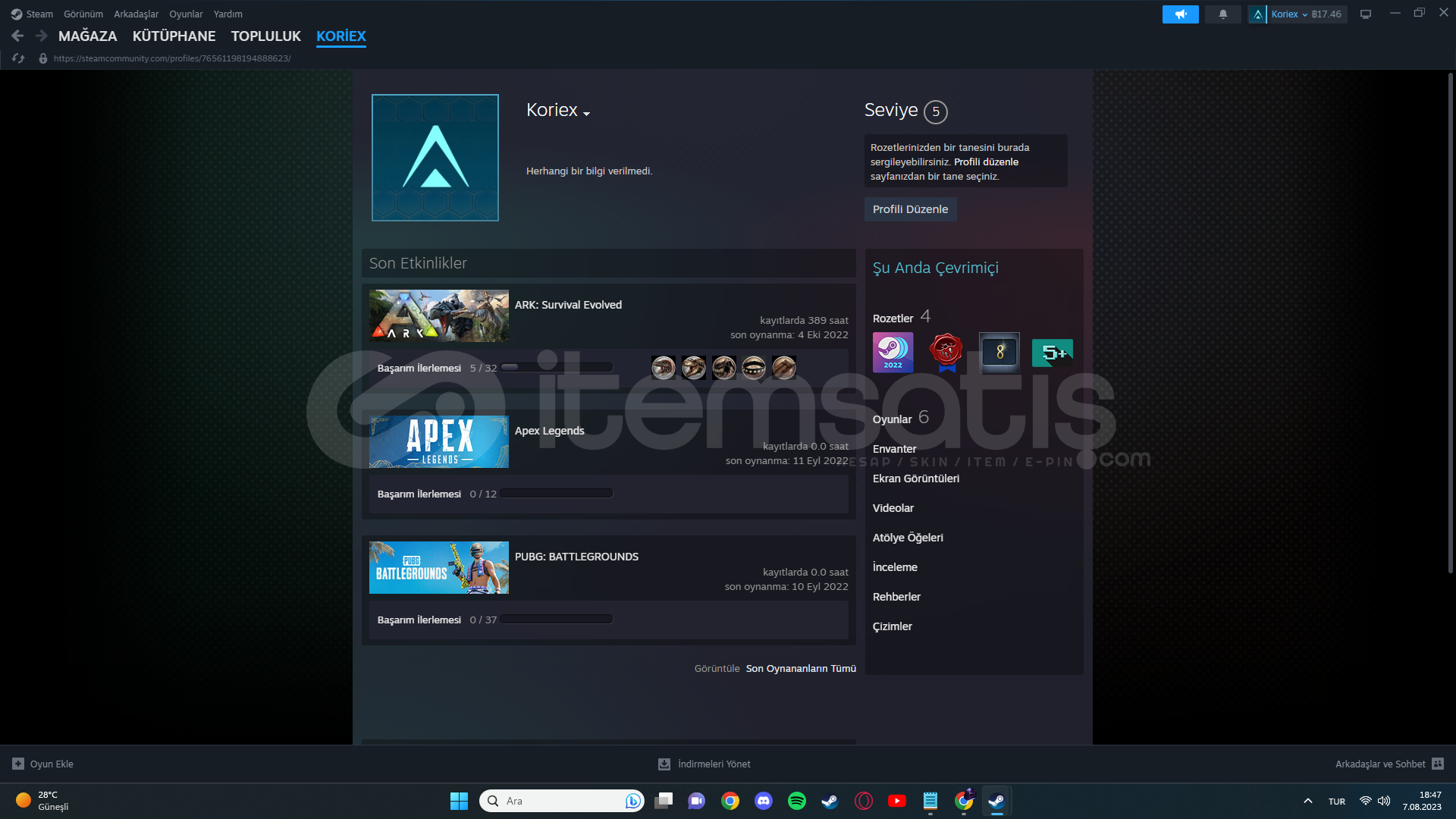Open the Çizimler link
Image resolution: width=1456 pixels, height=819 pixels.
click(x=893, y=626)
